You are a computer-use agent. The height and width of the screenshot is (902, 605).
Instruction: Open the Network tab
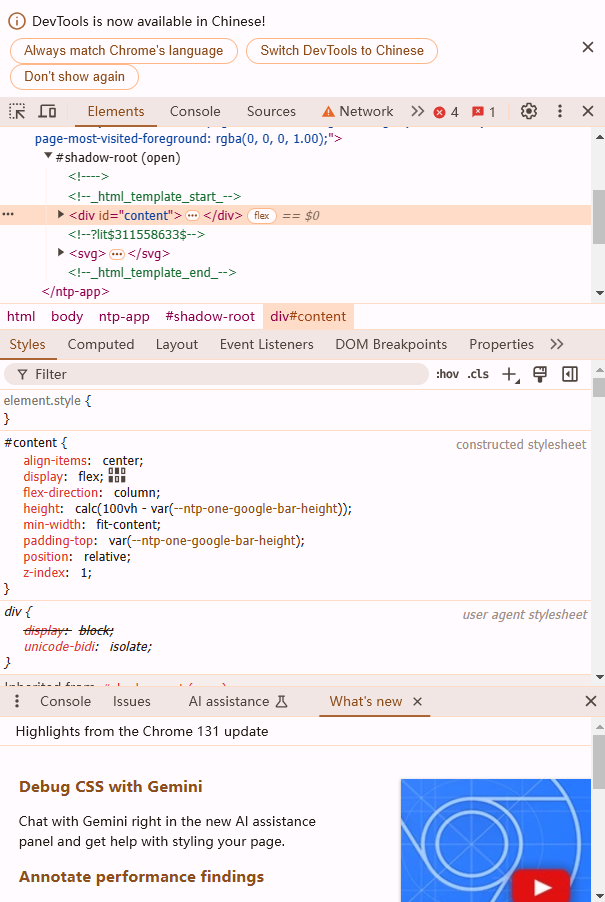coord(358,111)
